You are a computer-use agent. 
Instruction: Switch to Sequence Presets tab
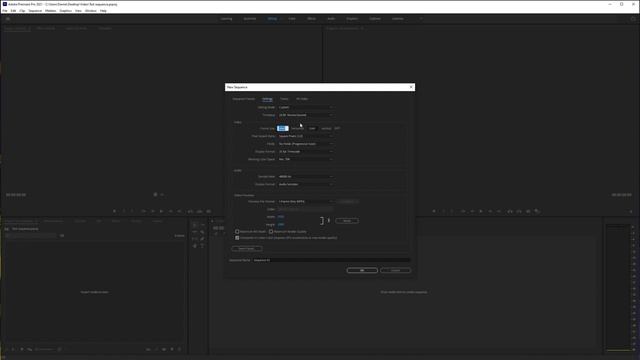pyautogui.click(x=244, y=99)
